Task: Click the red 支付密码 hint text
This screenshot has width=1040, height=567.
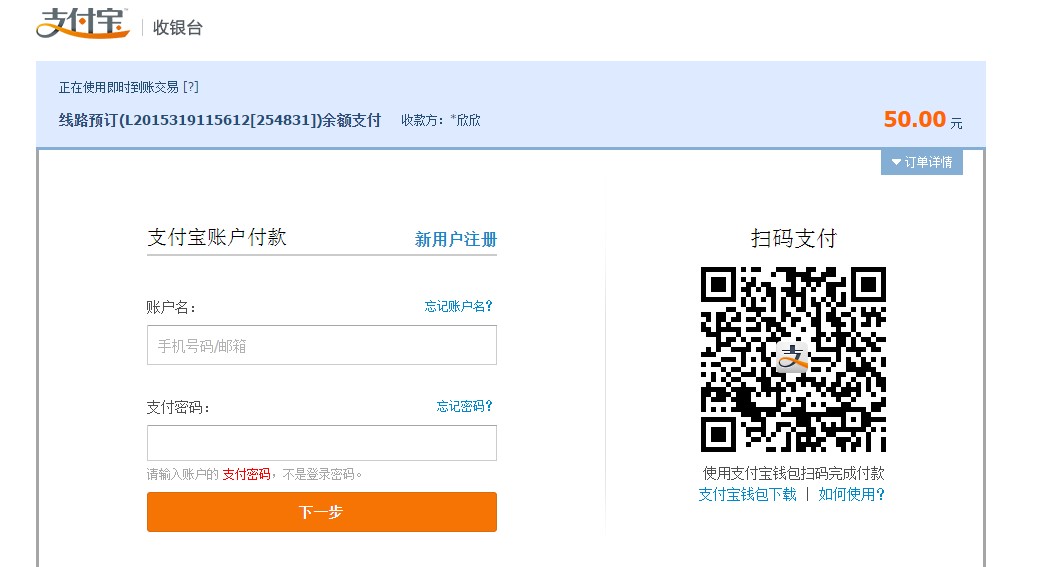Action: tap(246, 474)
